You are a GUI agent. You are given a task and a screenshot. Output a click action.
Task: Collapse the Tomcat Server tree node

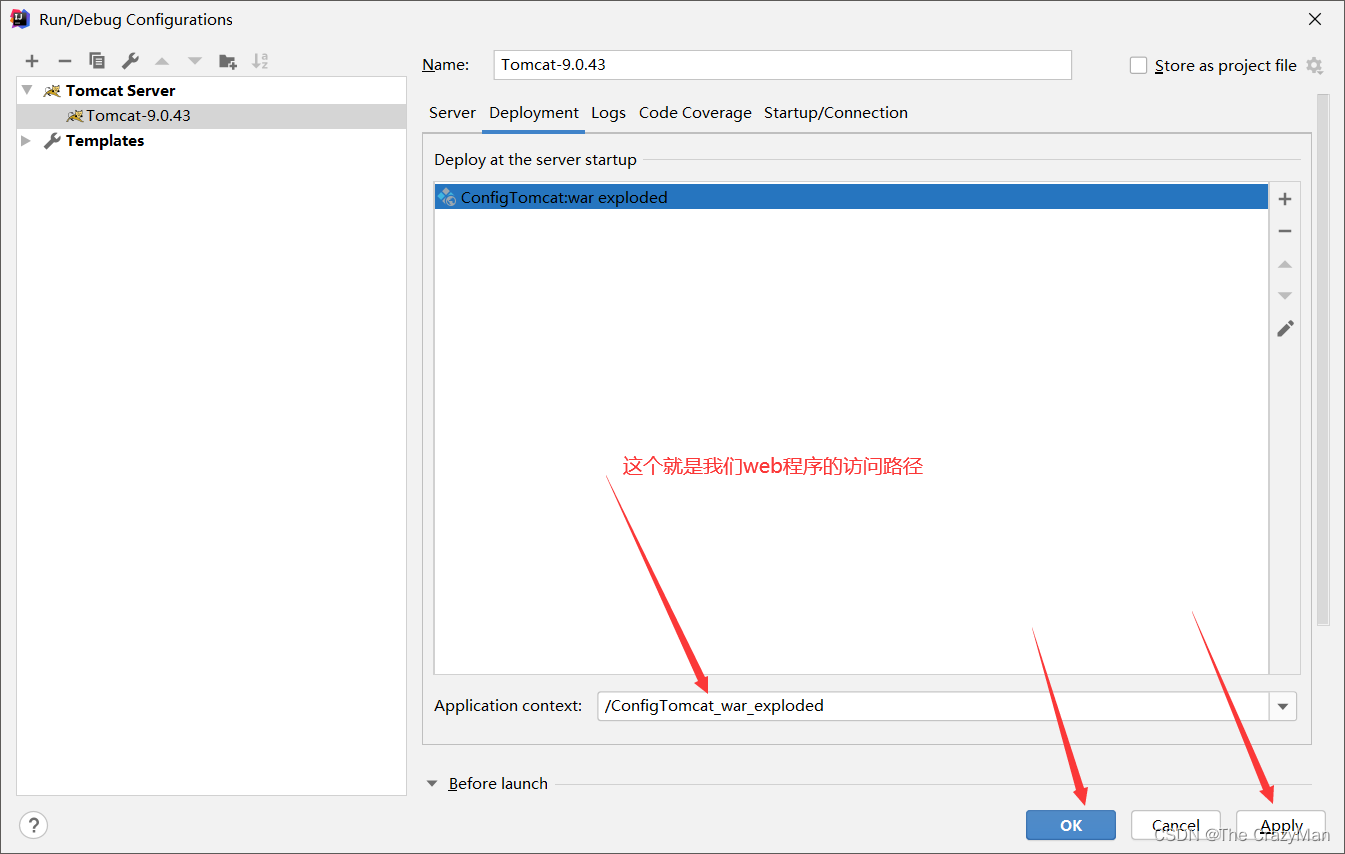(x=27, y=90)
